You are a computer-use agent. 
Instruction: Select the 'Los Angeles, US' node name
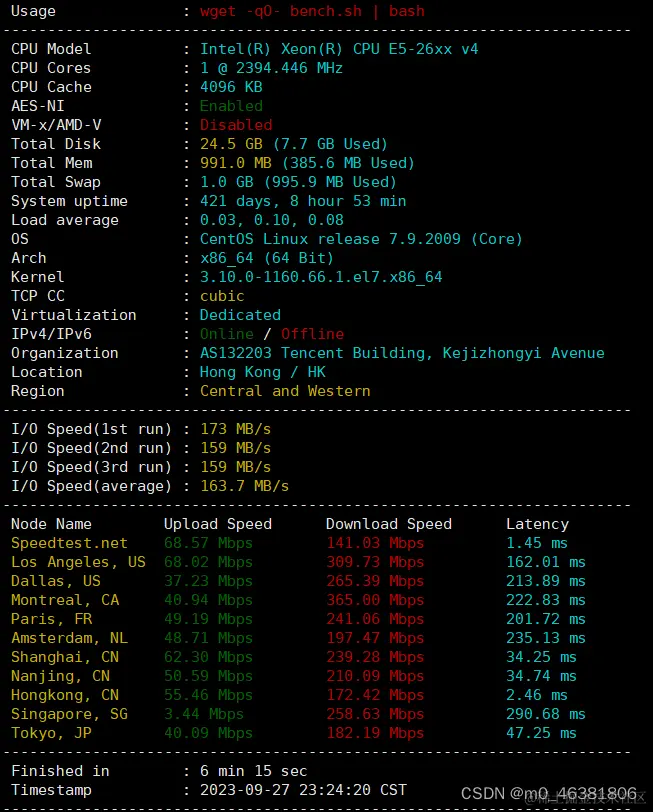coord(78,562)
